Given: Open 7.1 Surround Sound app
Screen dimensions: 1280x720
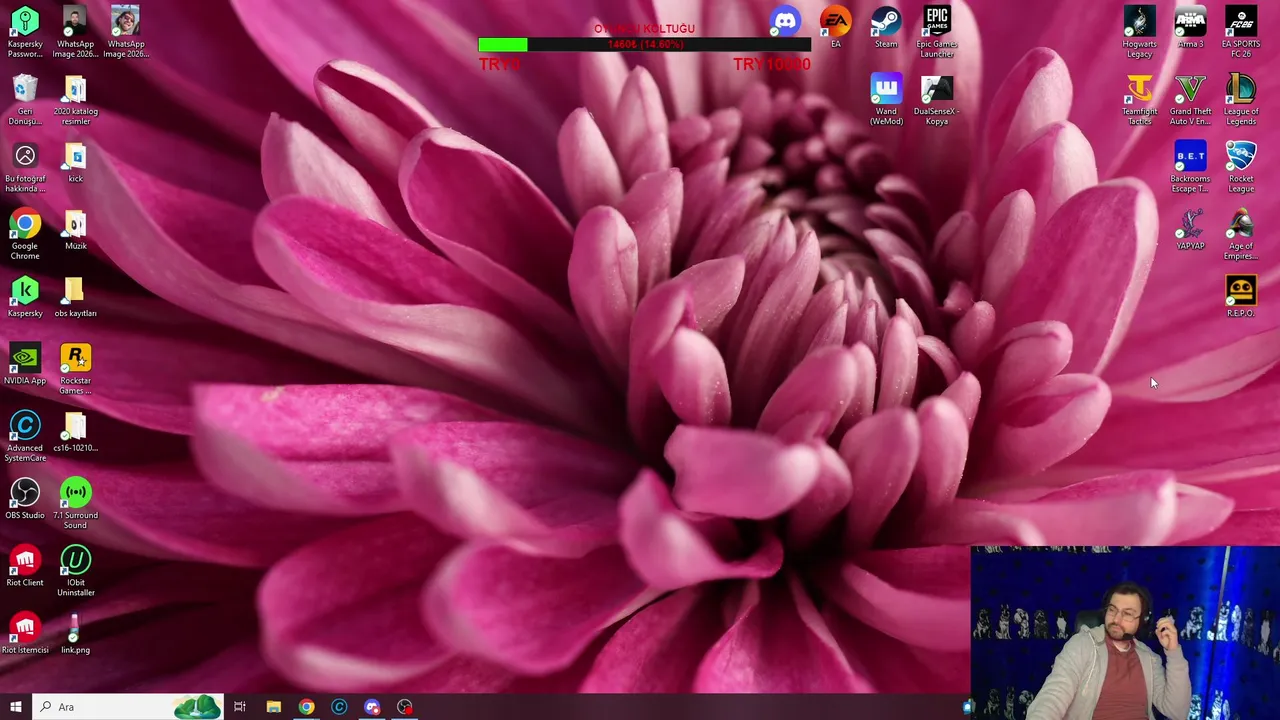Looking at the screenshot, I should [x=75, y=503].
